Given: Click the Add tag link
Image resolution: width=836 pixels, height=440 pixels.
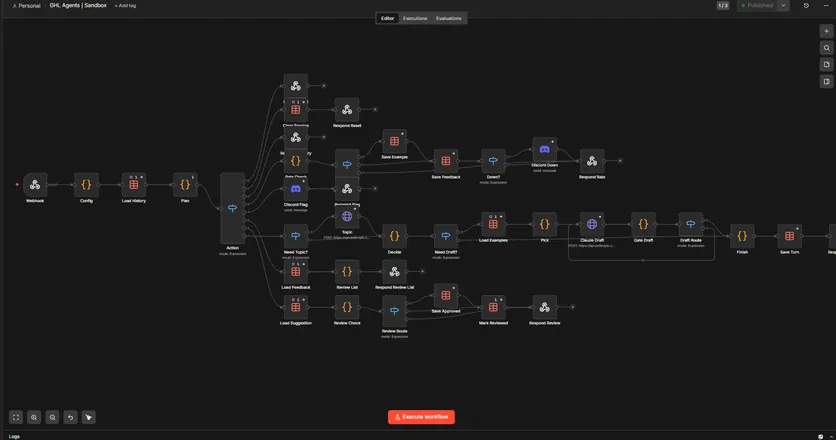Looking at the screenshot, I should (x=125, y=5).
